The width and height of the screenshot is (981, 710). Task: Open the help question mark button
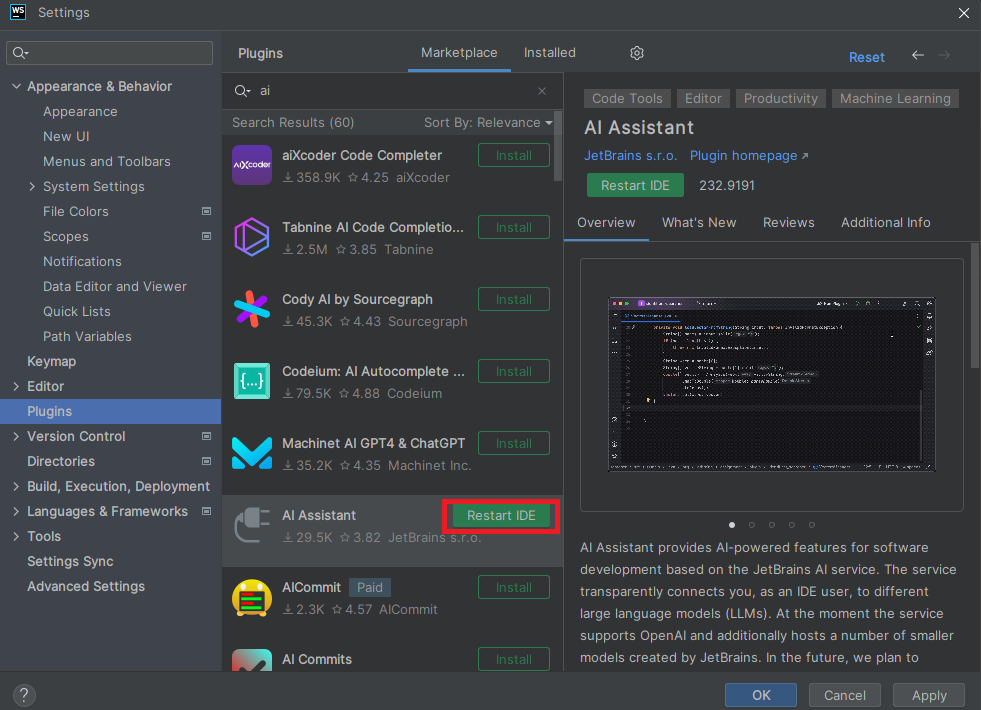pos(24,694)
